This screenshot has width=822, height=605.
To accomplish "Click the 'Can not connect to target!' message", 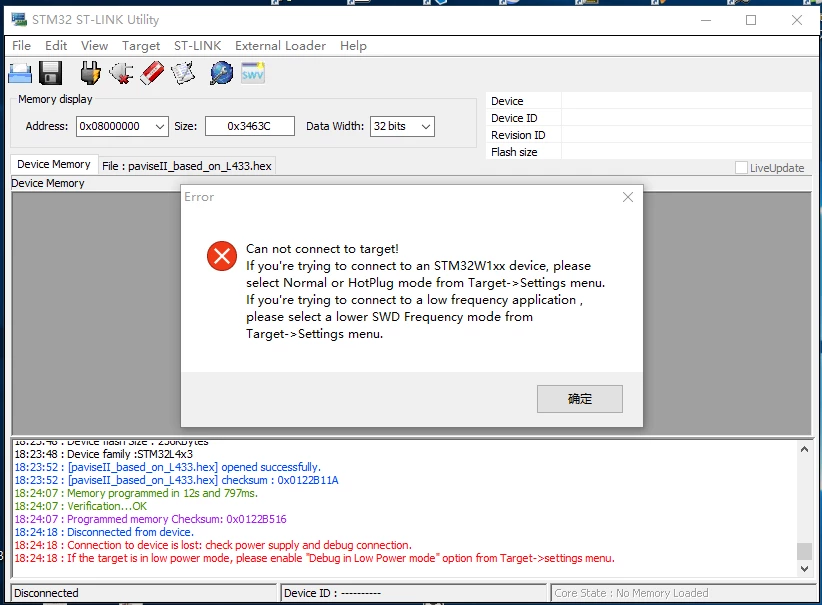I will [x=322, y=249].
